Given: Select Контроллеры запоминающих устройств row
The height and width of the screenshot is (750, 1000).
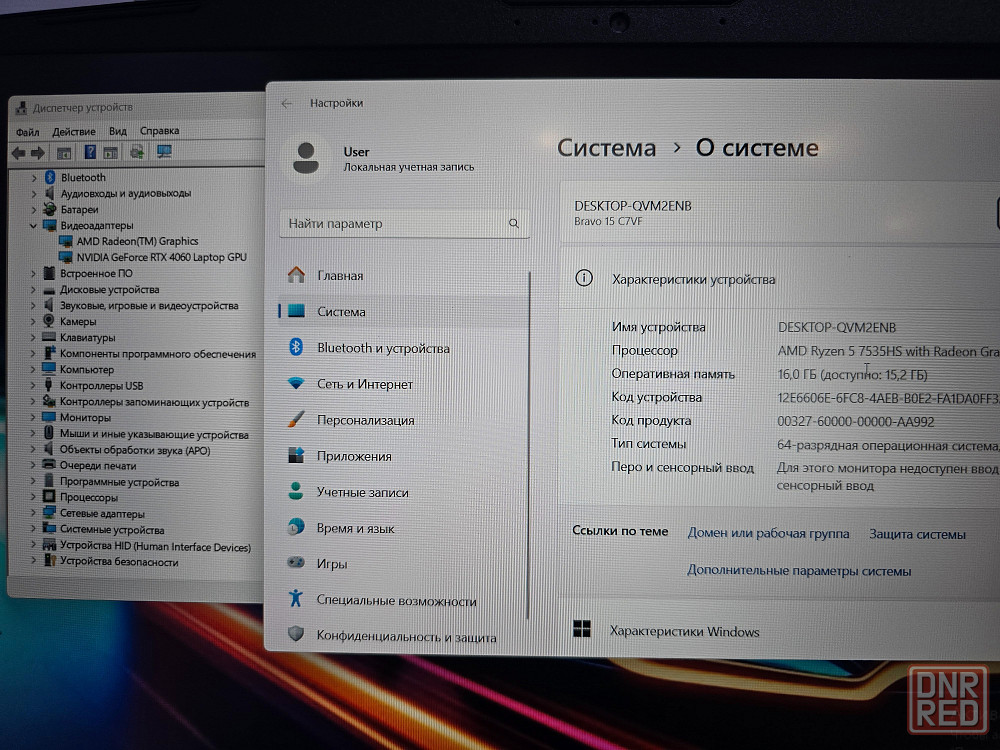Looking at the screenshot, I should point(154,402).
